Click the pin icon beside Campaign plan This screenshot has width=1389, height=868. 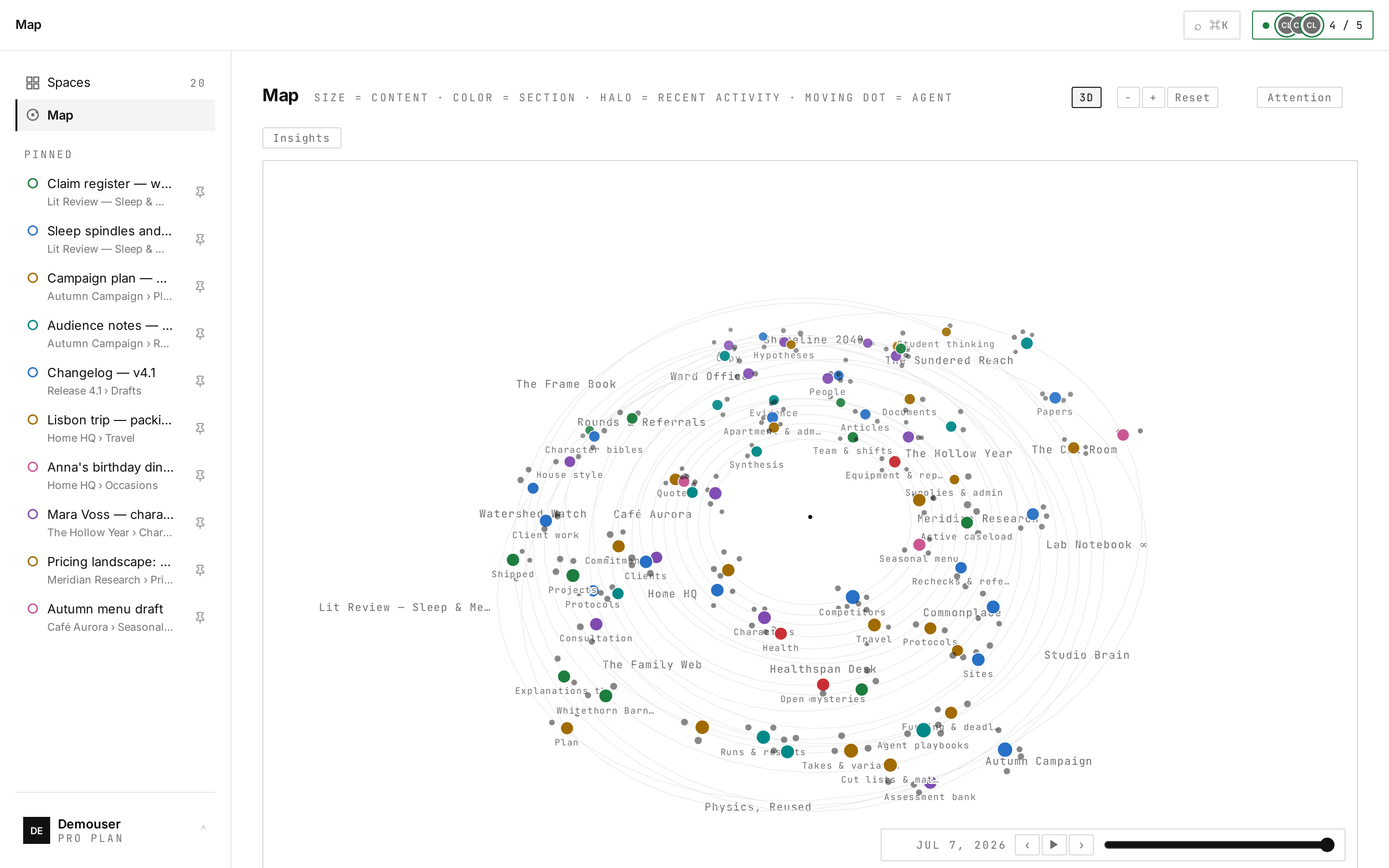coord(200,286)
